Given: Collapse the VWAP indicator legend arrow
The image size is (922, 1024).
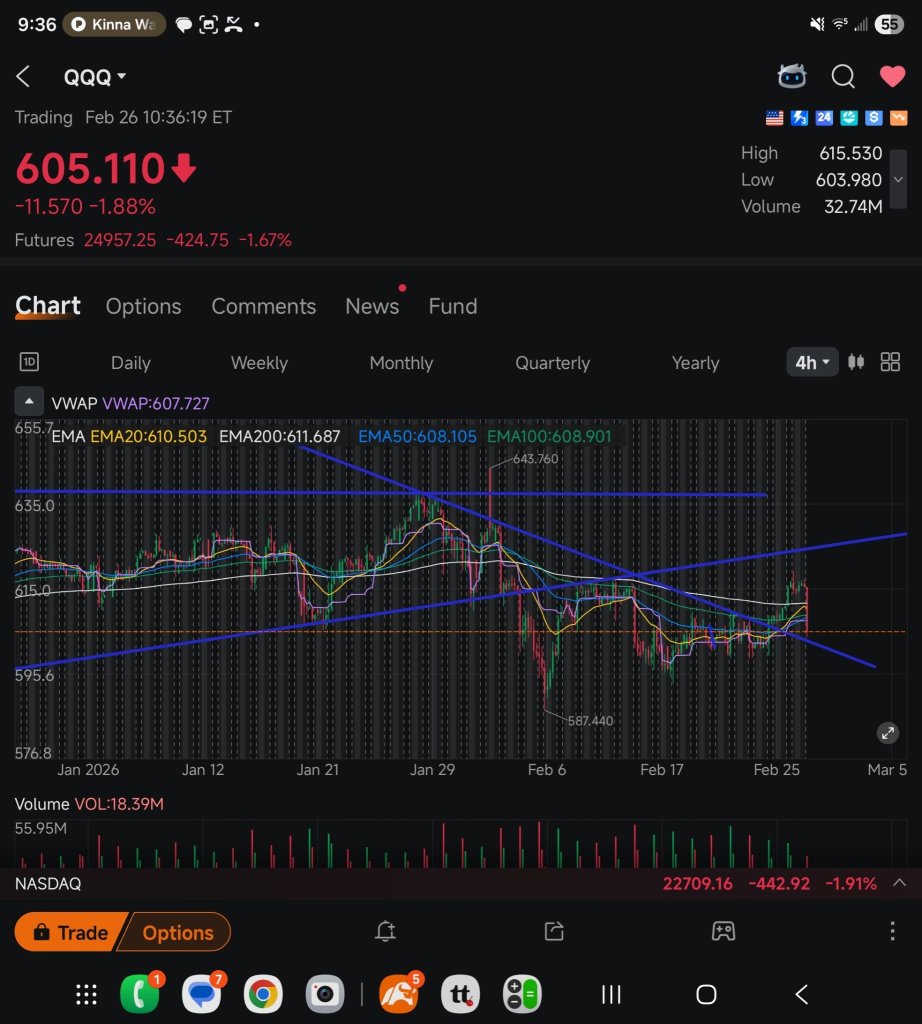Looking at the screenshot, I should tap(29, 402).
